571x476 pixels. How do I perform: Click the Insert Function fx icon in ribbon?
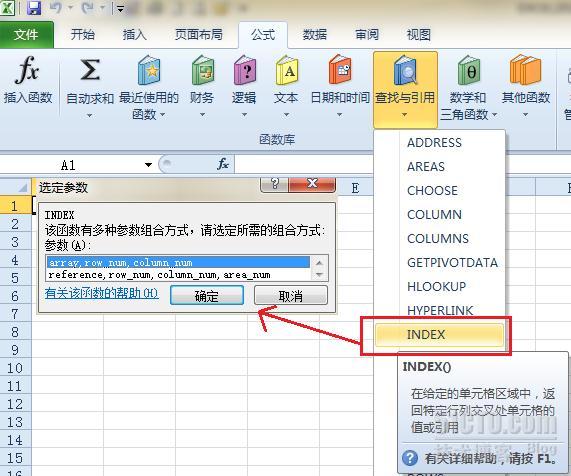click(x=27, y=70)
